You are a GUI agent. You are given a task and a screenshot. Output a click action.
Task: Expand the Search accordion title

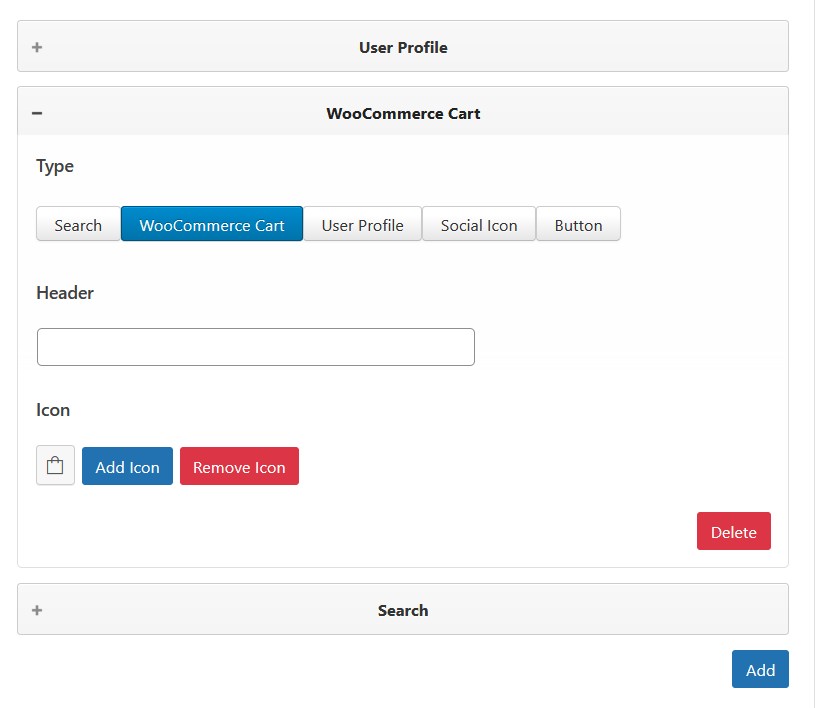(x=403, y=610)
